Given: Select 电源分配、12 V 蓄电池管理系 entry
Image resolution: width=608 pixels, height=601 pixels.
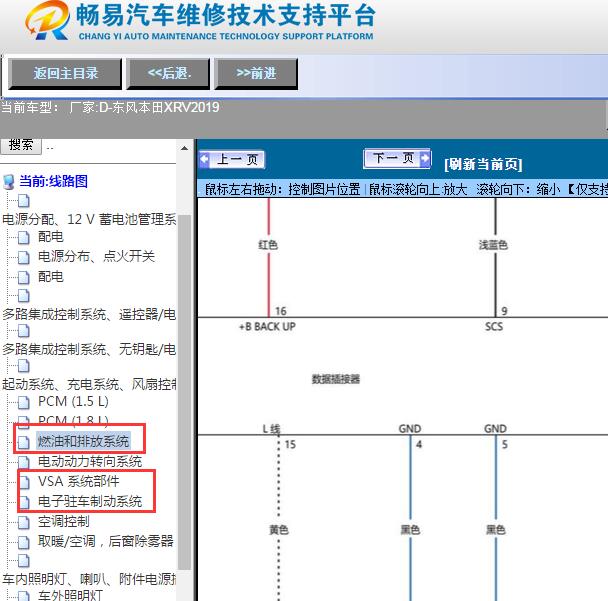Looking at the screenshot, I should coord(89,219).
